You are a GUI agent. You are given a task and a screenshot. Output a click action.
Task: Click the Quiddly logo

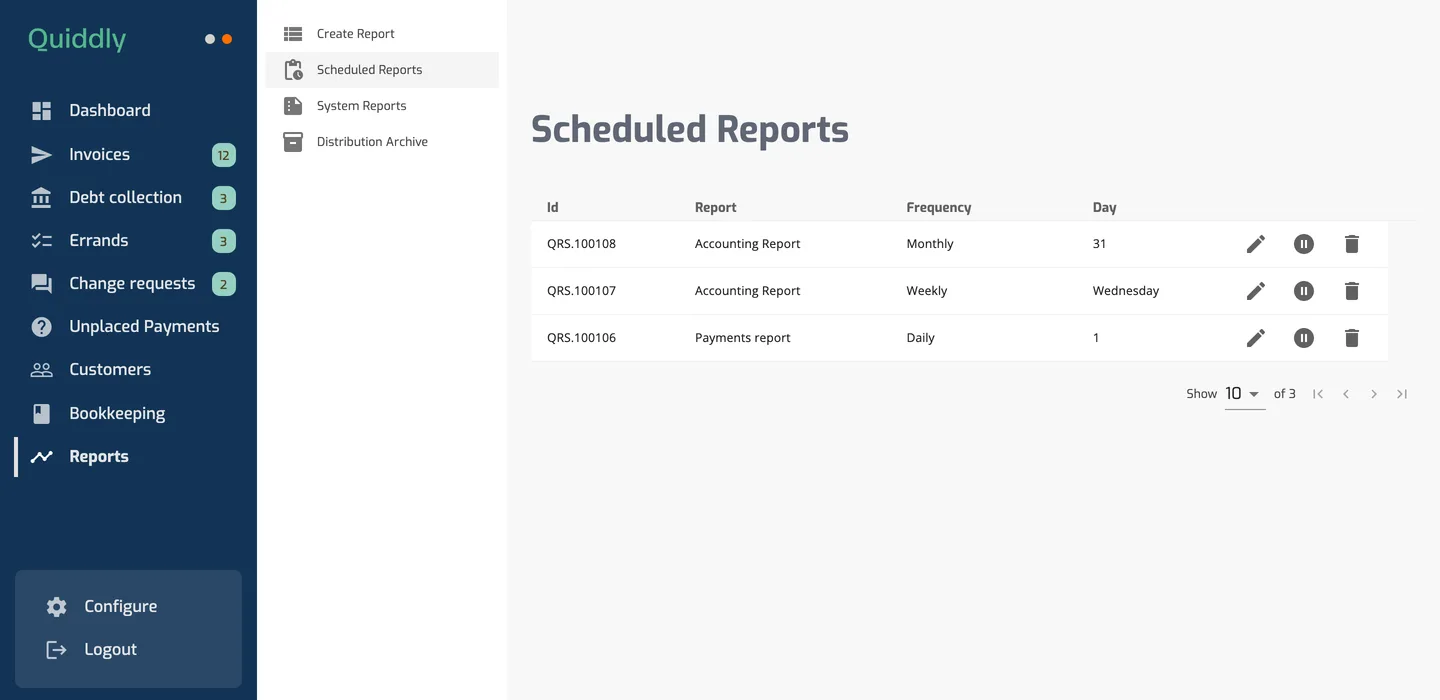pos(77,40)
